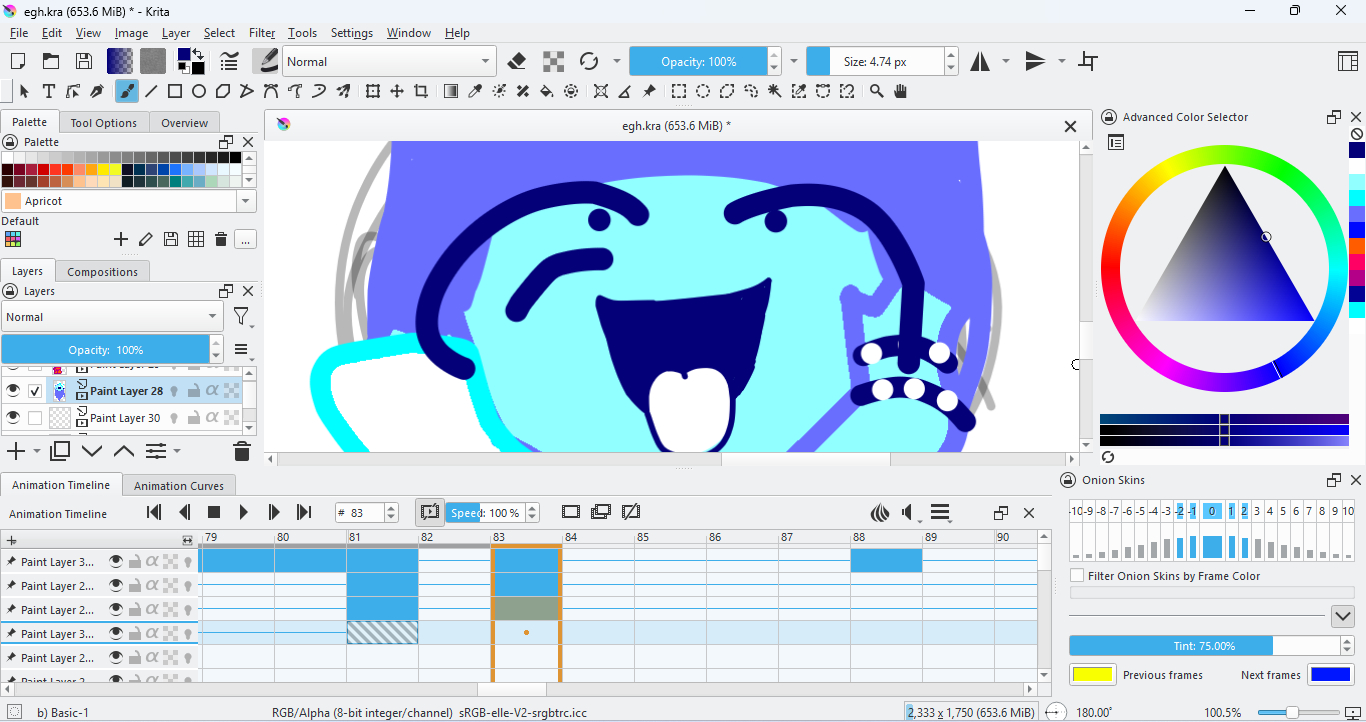Open brush blending mode Normal dropdown

click(389, 61)
